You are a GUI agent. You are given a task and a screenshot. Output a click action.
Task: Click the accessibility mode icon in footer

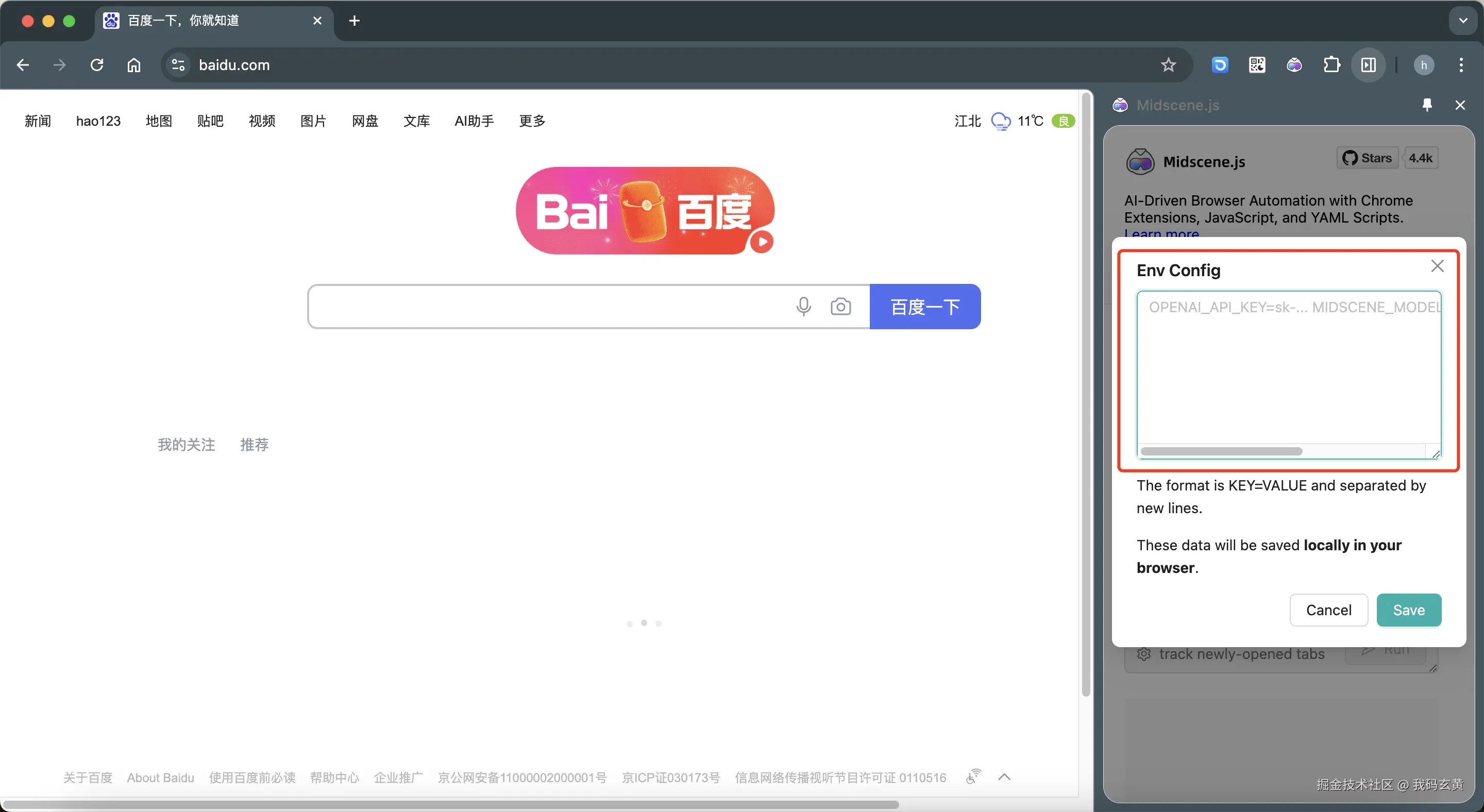[x=973, y=777]
